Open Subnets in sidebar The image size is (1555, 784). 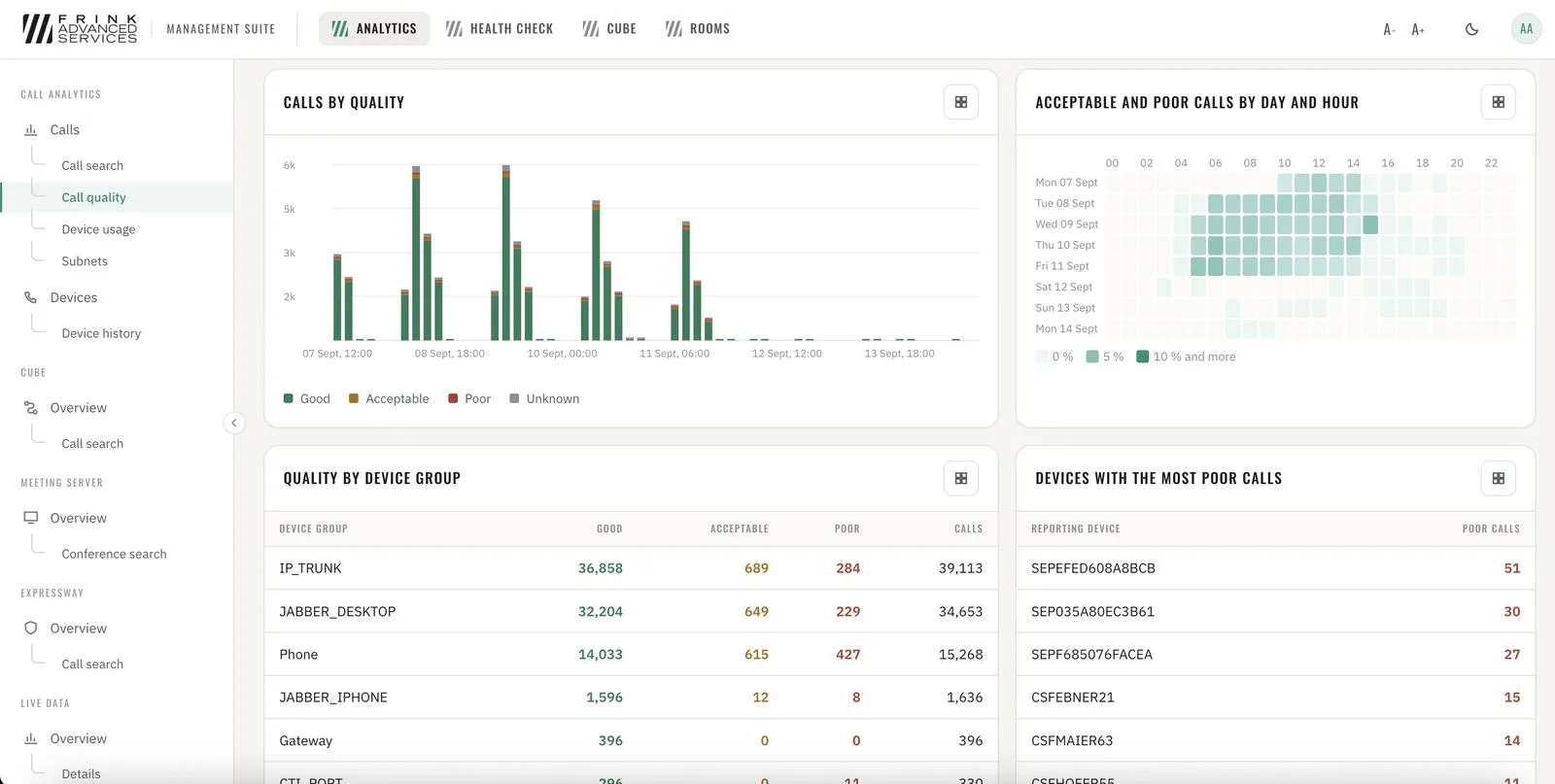(x=85, y=261)
